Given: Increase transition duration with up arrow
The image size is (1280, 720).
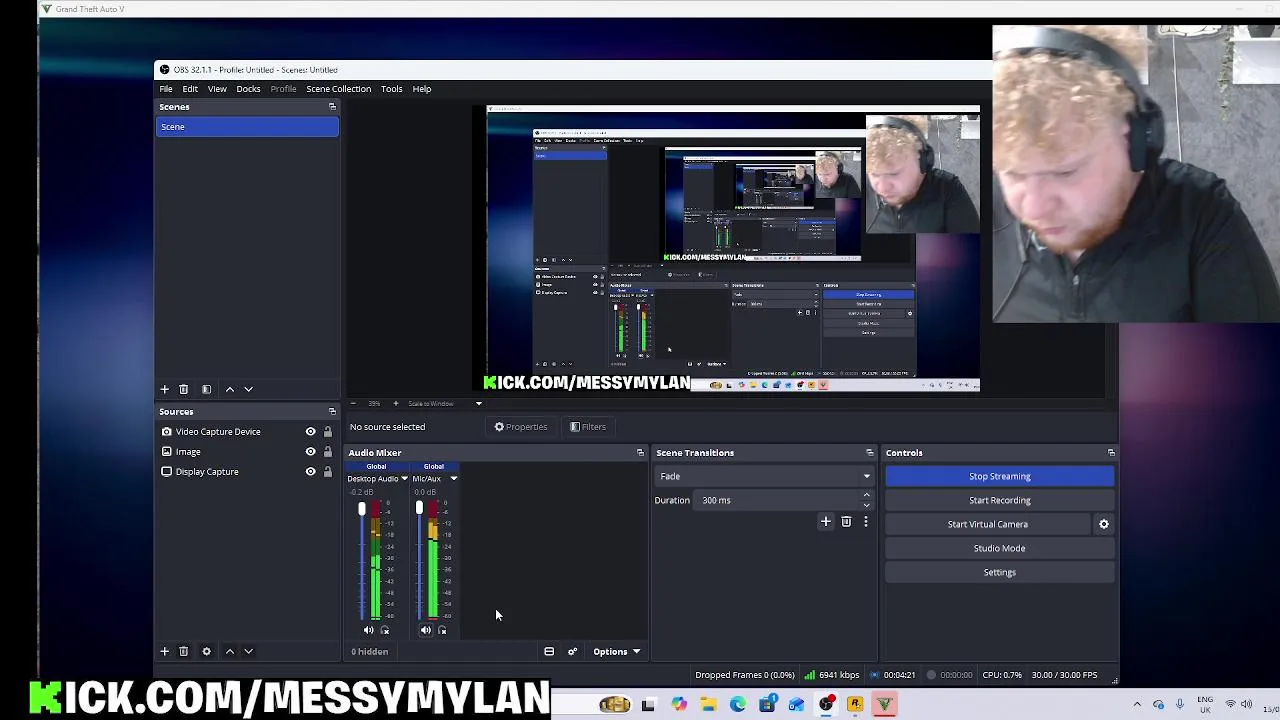Looking at the screenshot, I should click(866, 496).
